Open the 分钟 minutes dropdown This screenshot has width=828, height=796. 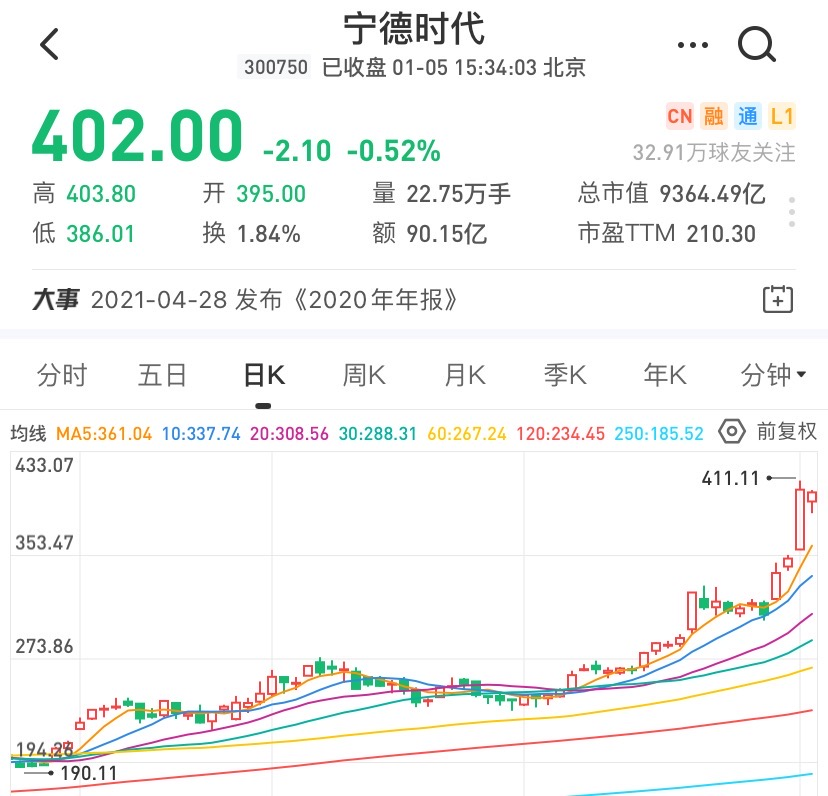click(x=773, y=375)
